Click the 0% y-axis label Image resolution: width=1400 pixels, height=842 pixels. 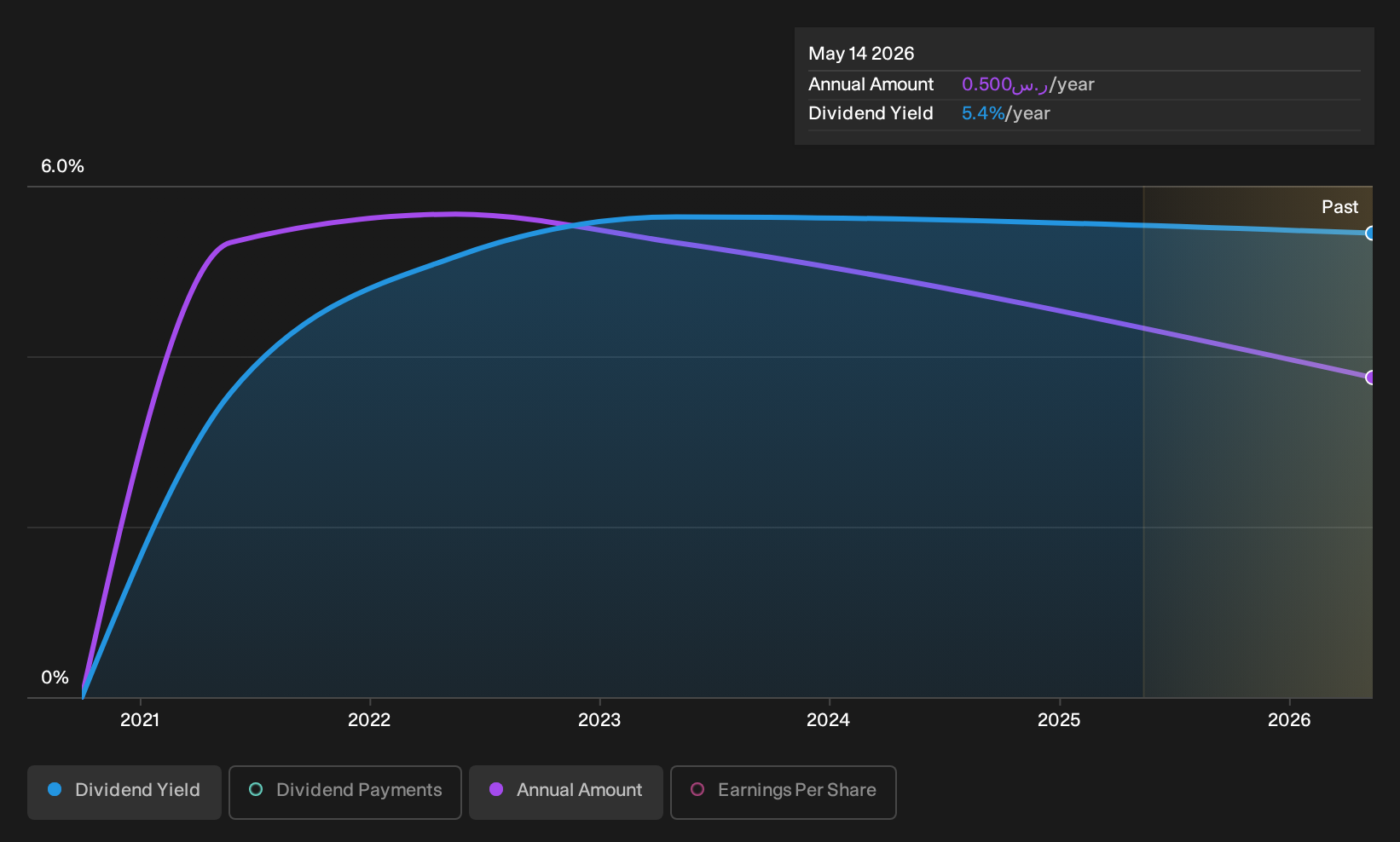[55, 678]
